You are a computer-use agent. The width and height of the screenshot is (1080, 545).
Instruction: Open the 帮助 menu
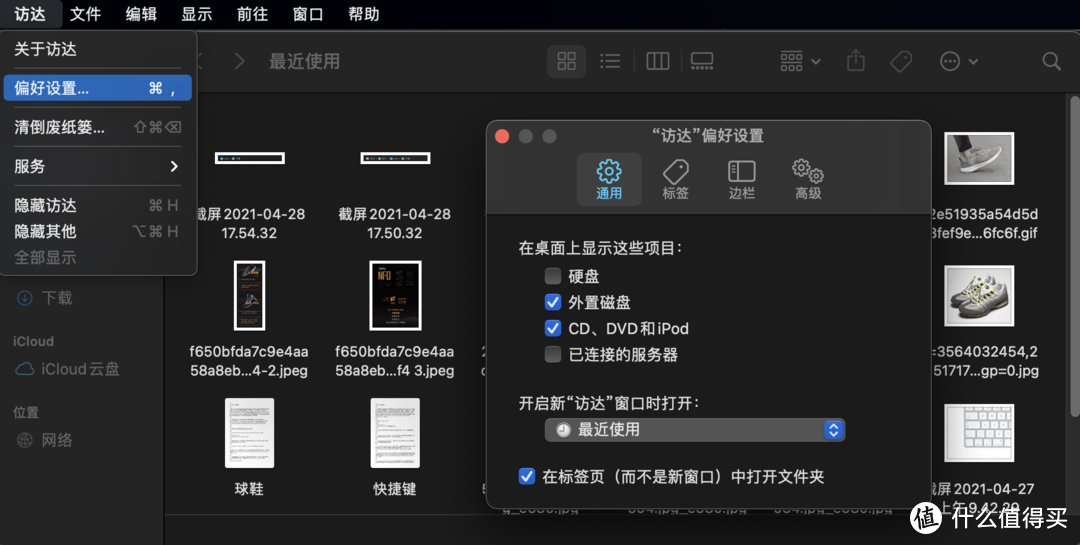(364, 14)
